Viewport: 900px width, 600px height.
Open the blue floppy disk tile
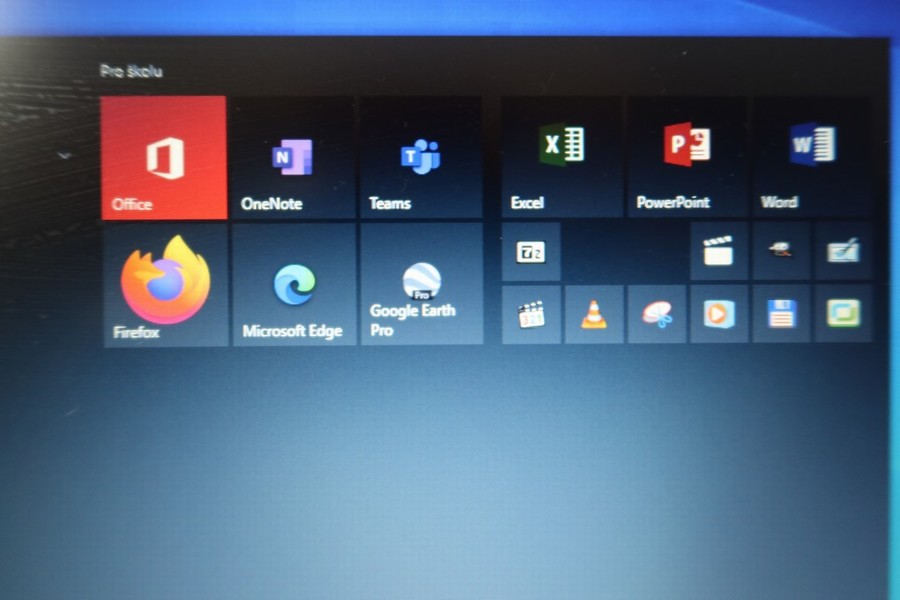781,314
